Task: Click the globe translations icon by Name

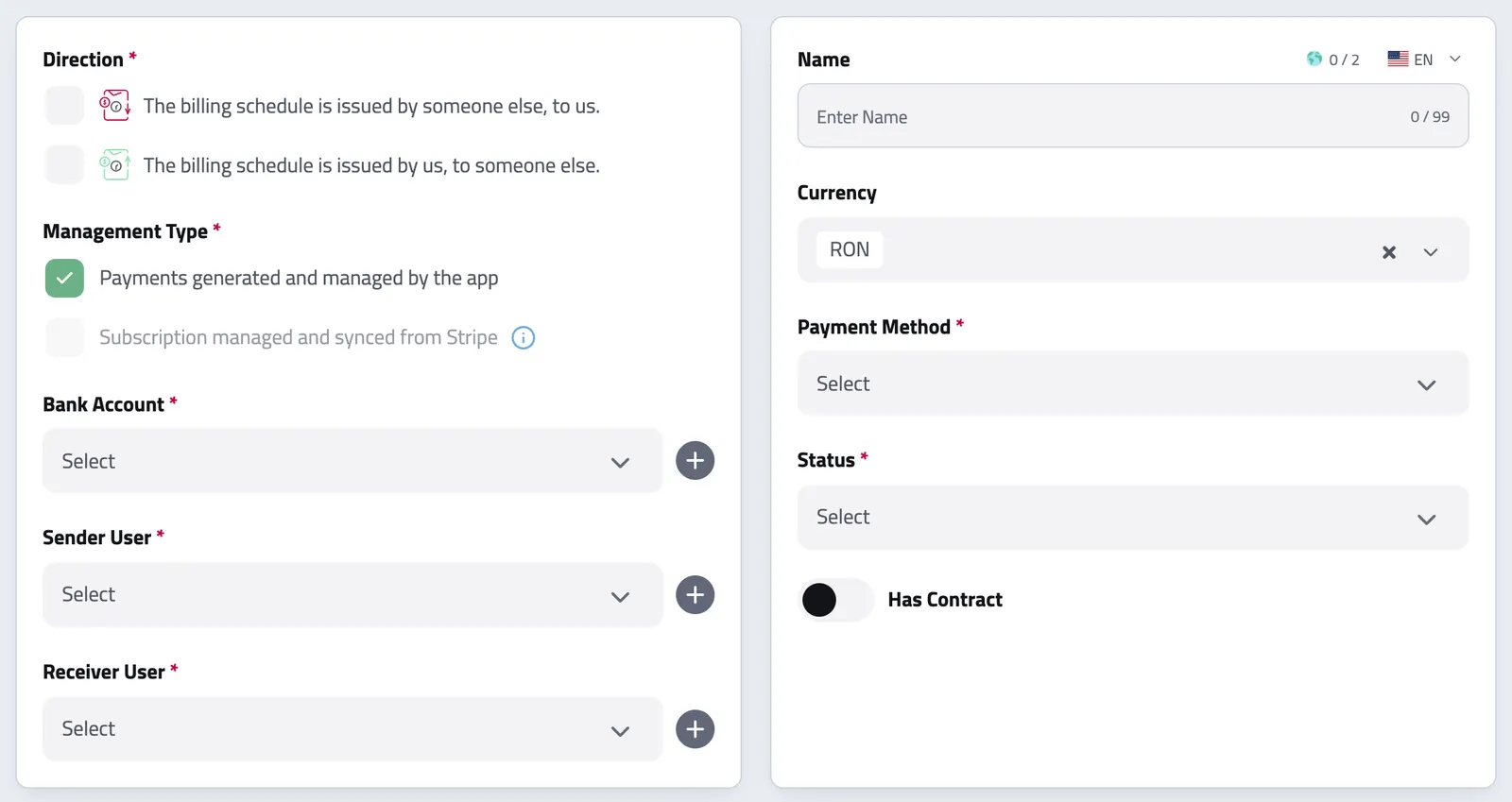Action: pos(1314,59)
